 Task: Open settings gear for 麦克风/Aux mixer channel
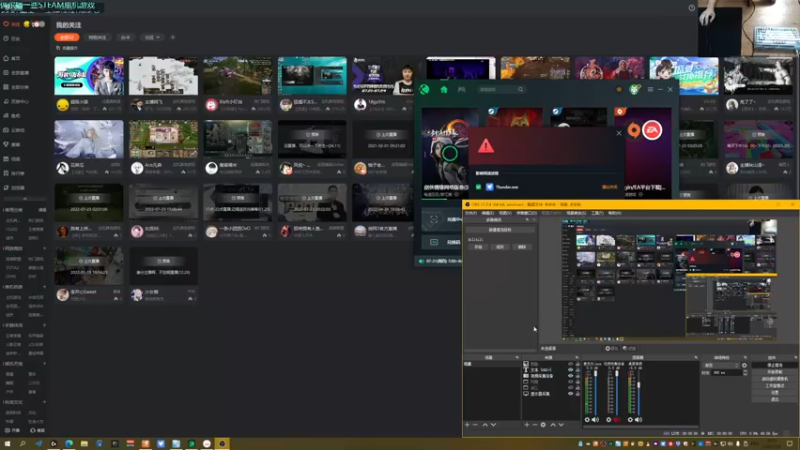[x=587, y=419]
